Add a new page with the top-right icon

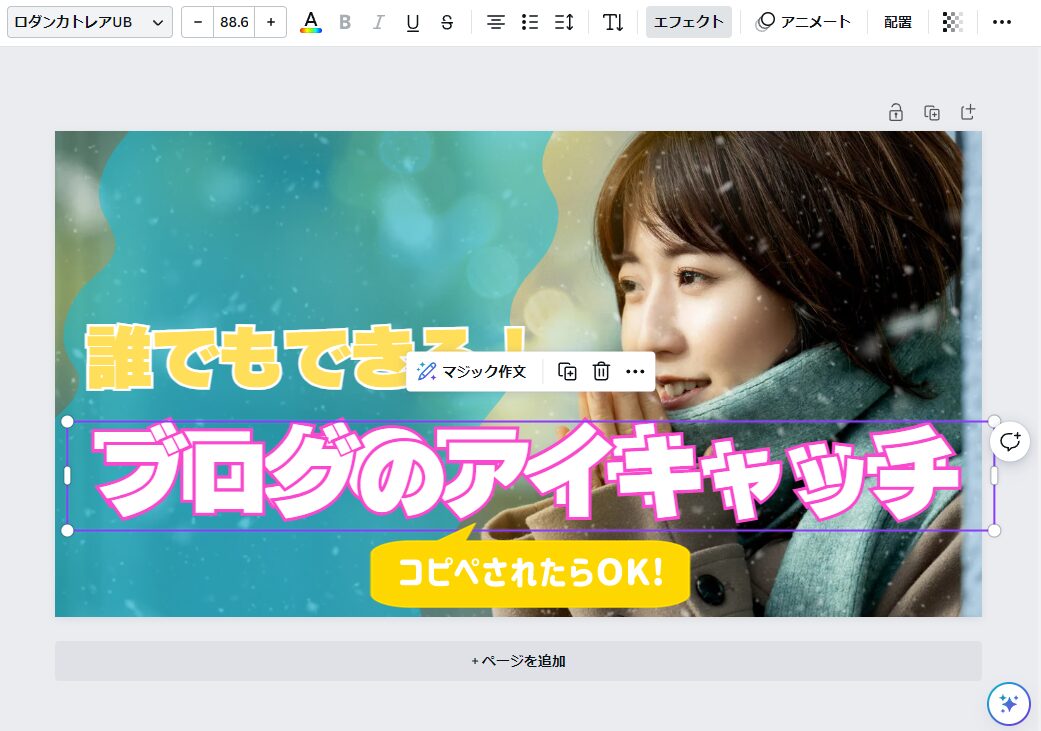coord(968,112)
